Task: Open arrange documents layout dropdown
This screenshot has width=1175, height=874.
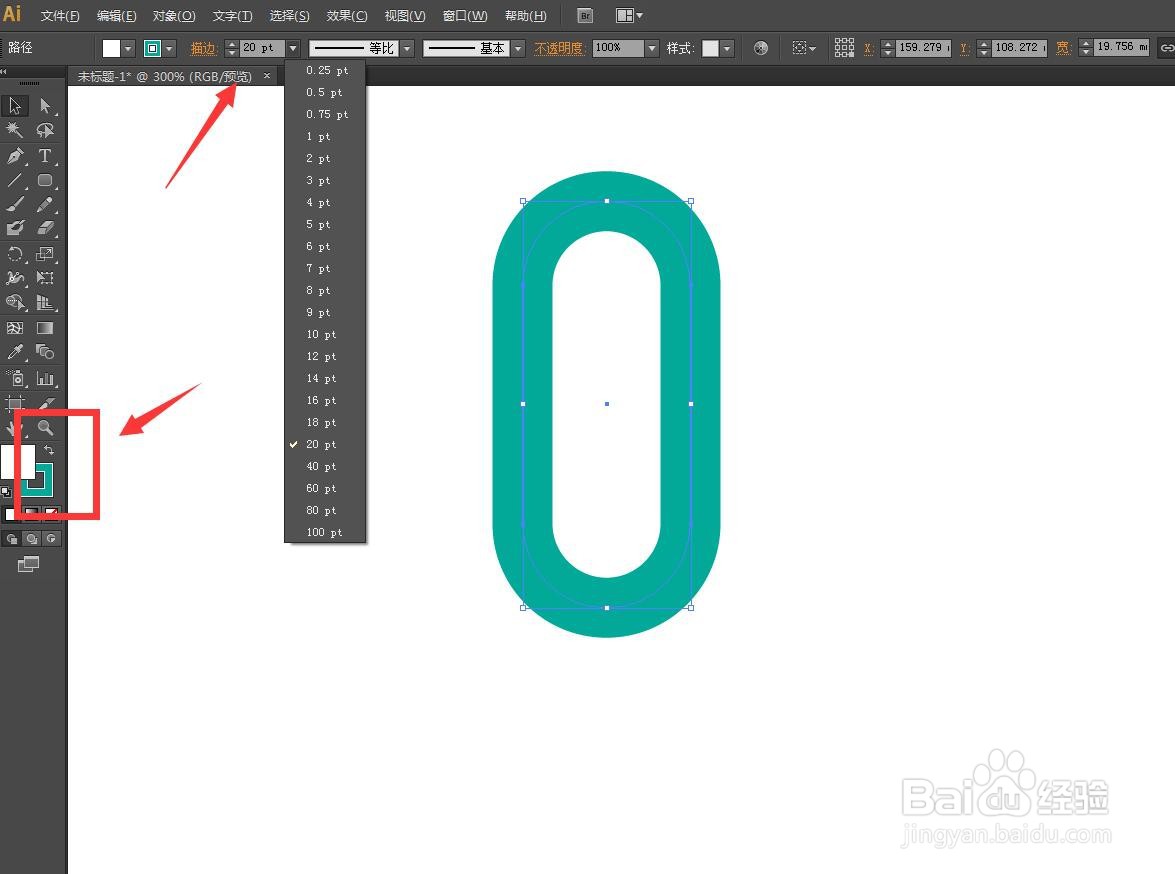Action: coord(629,16)
